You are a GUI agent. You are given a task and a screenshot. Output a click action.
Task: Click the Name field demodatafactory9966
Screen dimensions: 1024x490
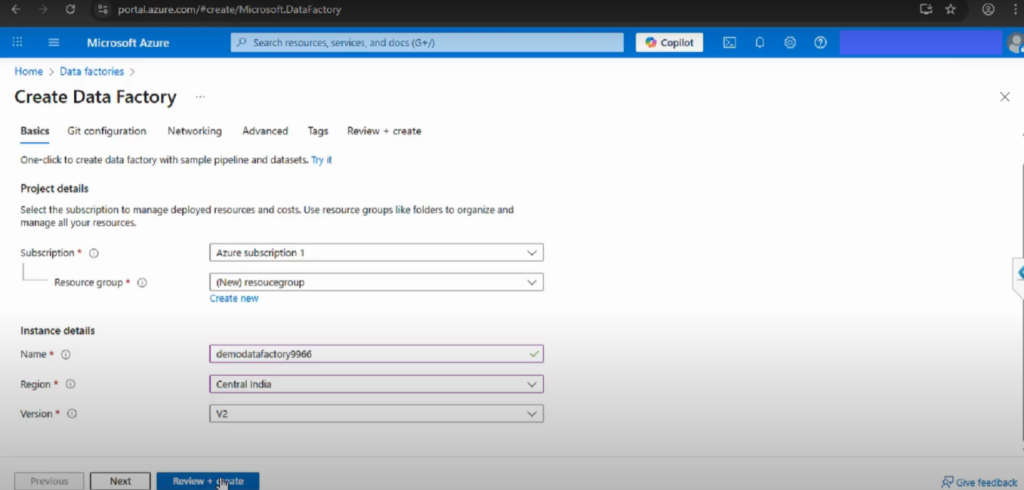376,353
